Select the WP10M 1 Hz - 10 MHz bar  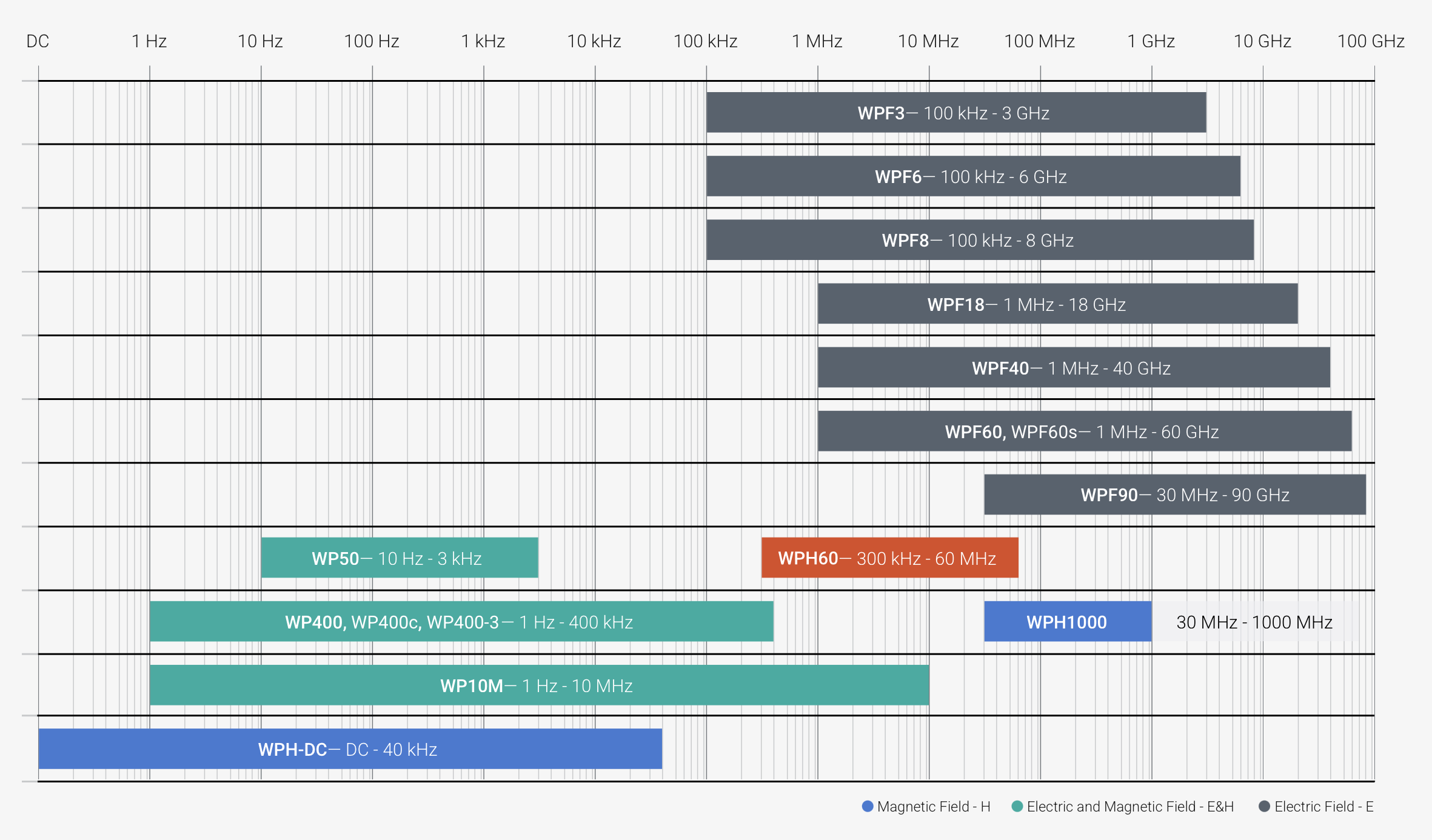coord(538,685)
